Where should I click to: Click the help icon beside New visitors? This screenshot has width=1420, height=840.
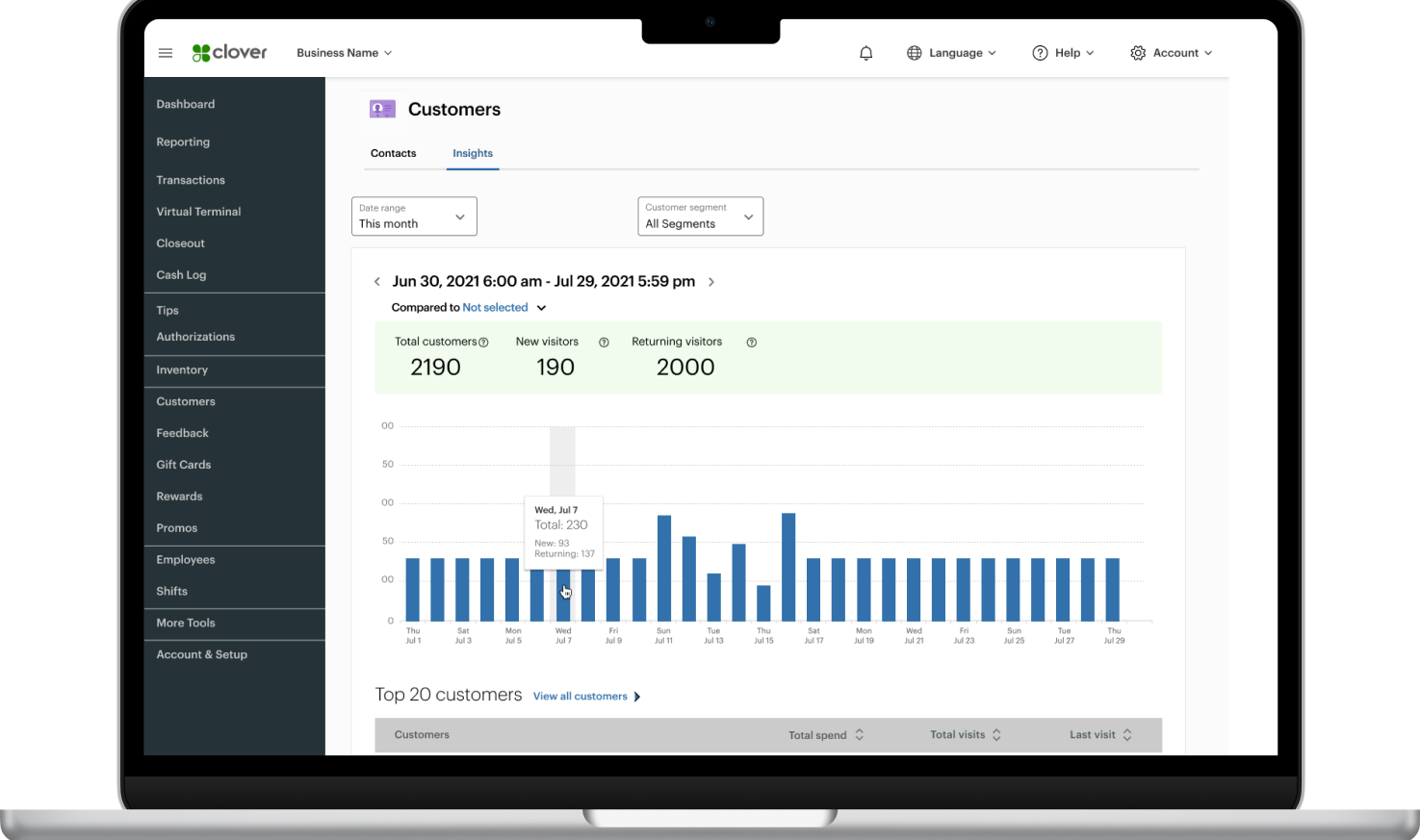coord(604,343)
